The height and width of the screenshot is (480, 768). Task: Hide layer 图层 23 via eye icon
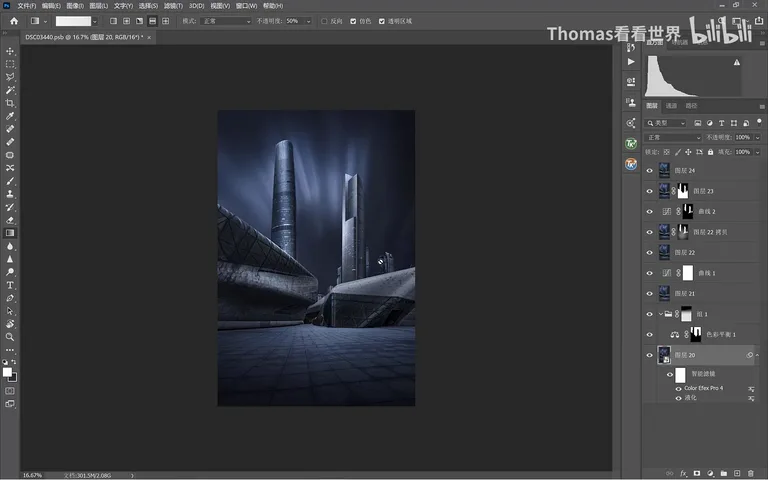(649, 192)
